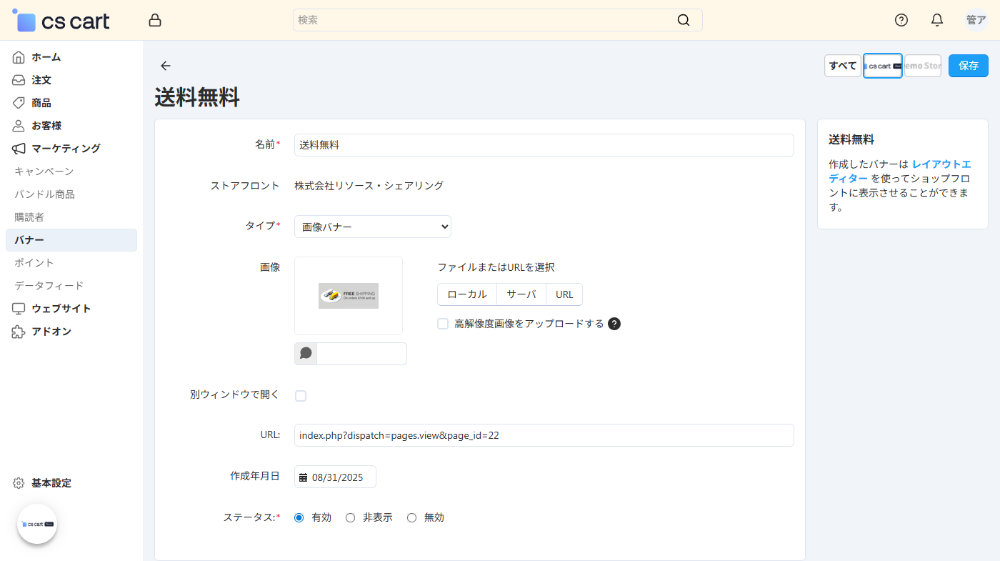The image size is (1000, 561).
Task: Select the 無効 status radio button
Action: click(412, 518)
